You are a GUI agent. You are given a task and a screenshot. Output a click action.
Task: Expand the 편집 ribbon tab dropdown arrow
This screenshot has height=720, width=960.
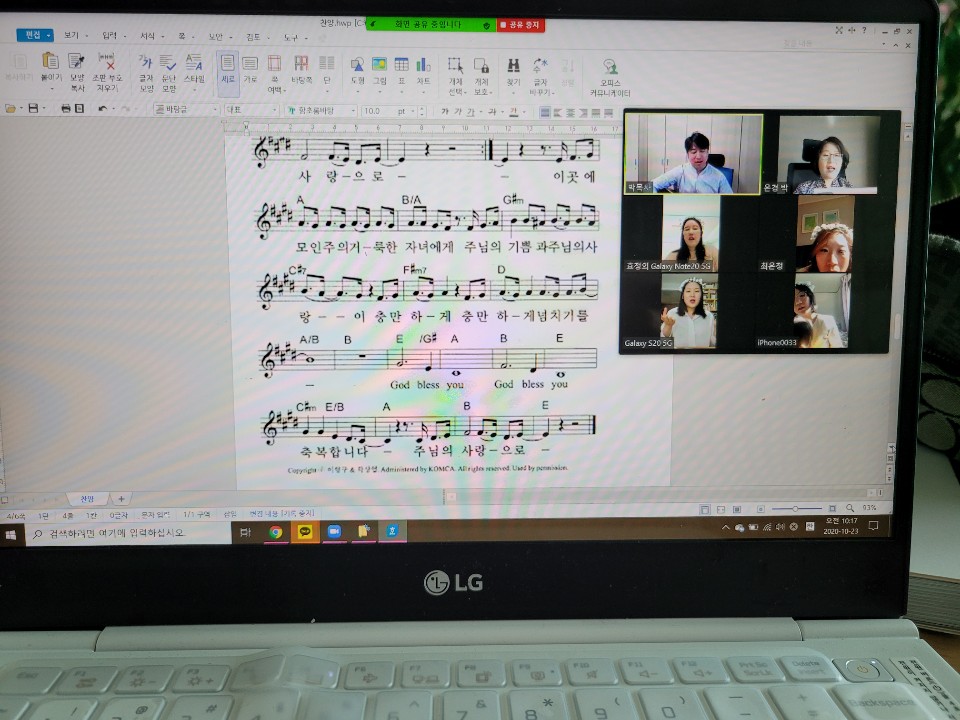click(48, 36)
